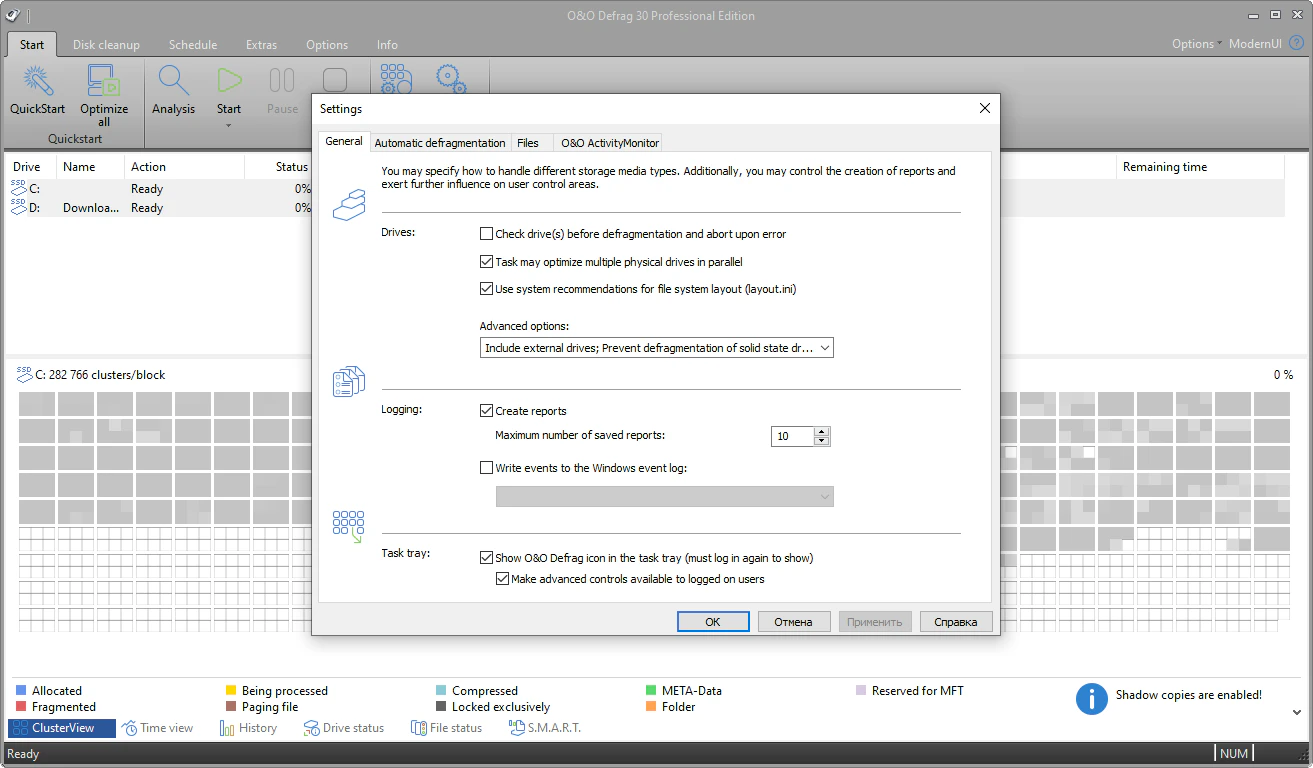Click the cluster-grid gear icon in ribbon
Image resolution: width=1313 pixels, height=768 pixels.
point(396,80)
